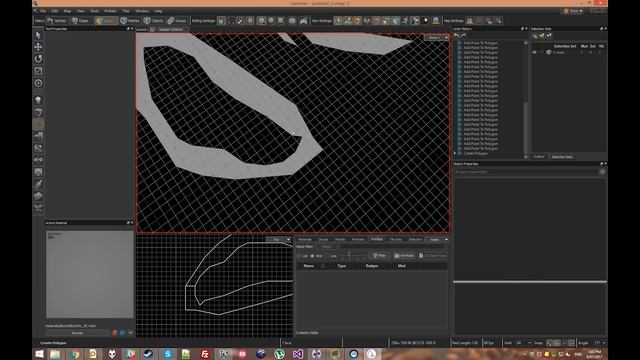Click the Undo arrow in Undo History
This screenshot has height=360, width=640.
pos(457,36)
